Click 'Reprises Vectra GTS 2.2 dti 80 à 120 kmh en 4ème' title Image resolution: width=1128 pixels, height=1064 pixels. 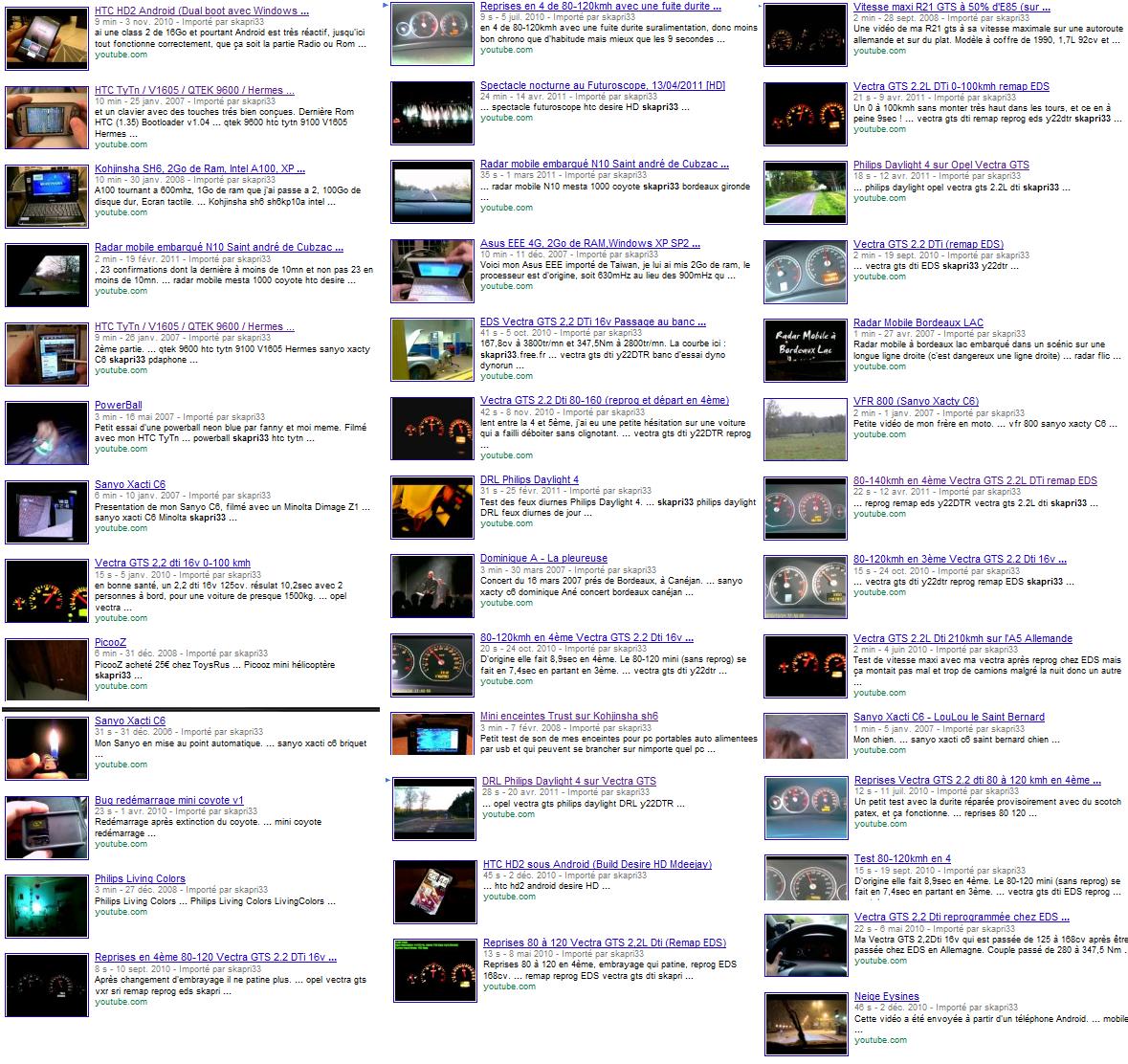(978, 780)
